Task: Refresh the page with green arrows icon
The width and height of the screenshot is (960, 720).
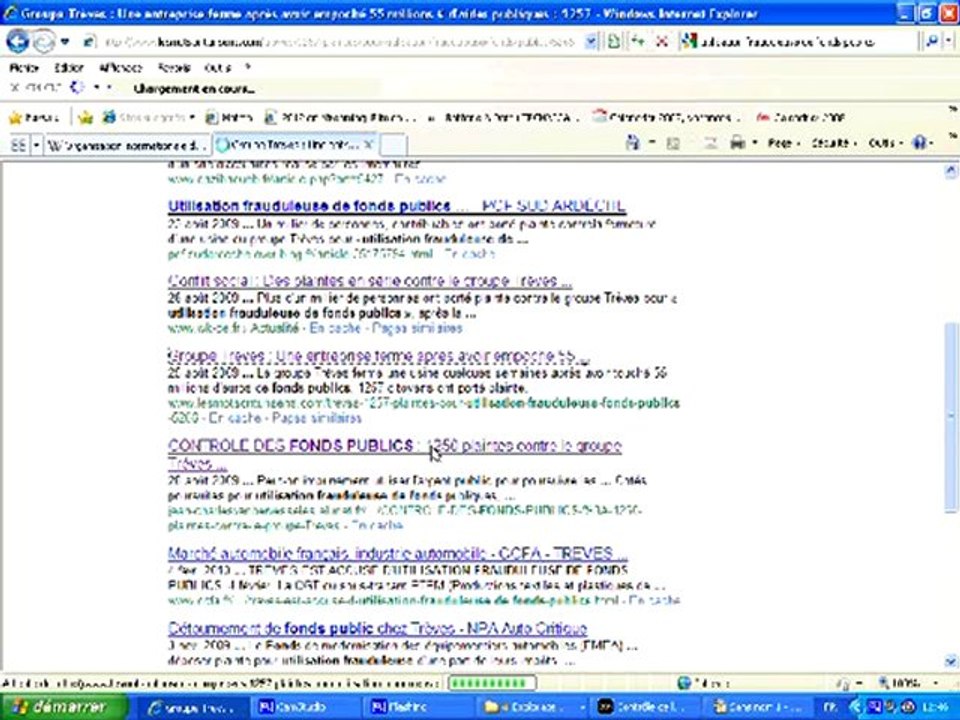Action: click(637, 42)
